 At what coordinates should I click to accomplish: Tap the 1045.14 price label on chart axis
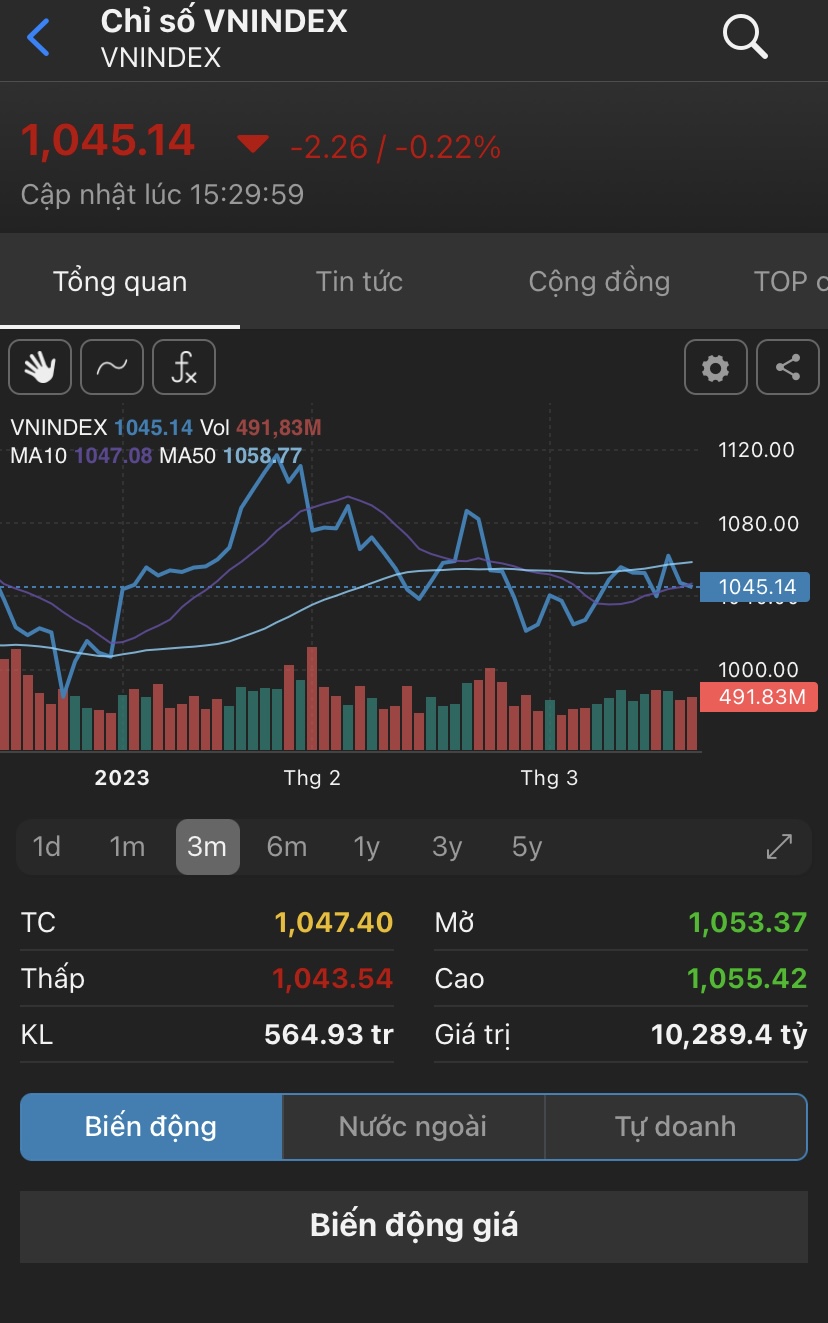(x=756, y=587)
